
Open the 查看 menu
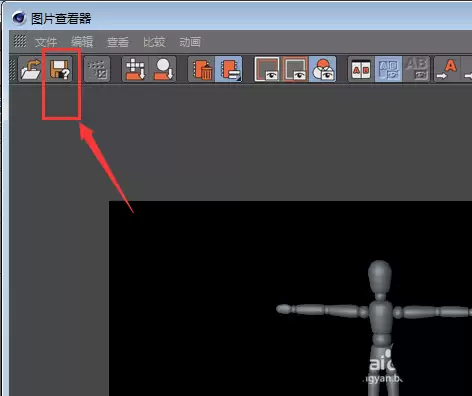tap(118, 42)
